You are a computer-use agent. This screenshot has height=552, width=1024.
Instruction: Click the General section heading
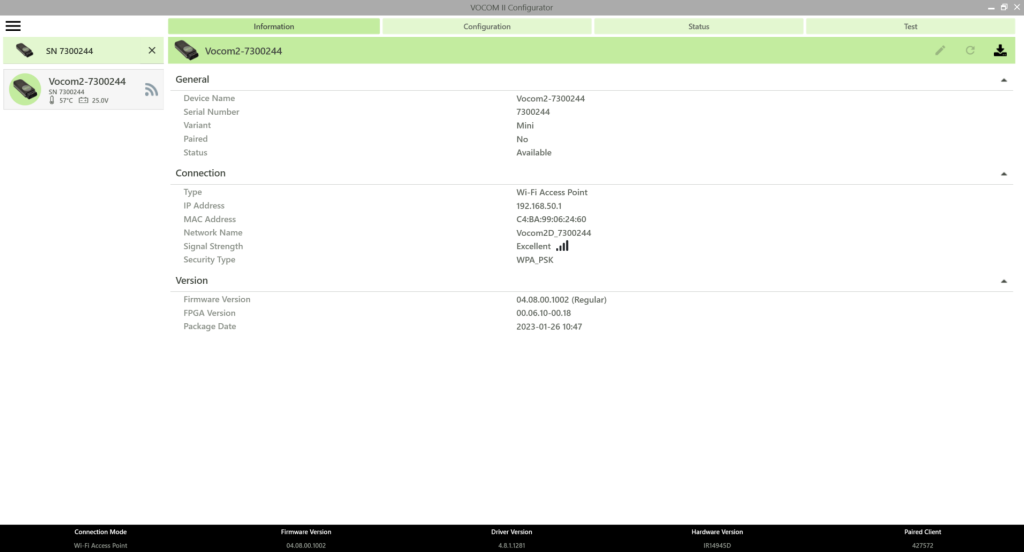[192, 79]
